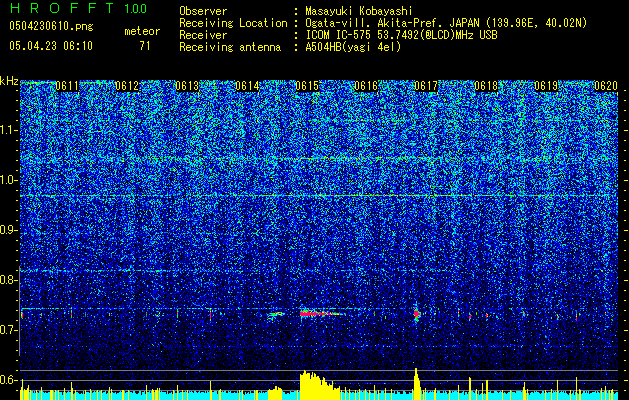Click the 0620 time marker

[x=606, y=86]
